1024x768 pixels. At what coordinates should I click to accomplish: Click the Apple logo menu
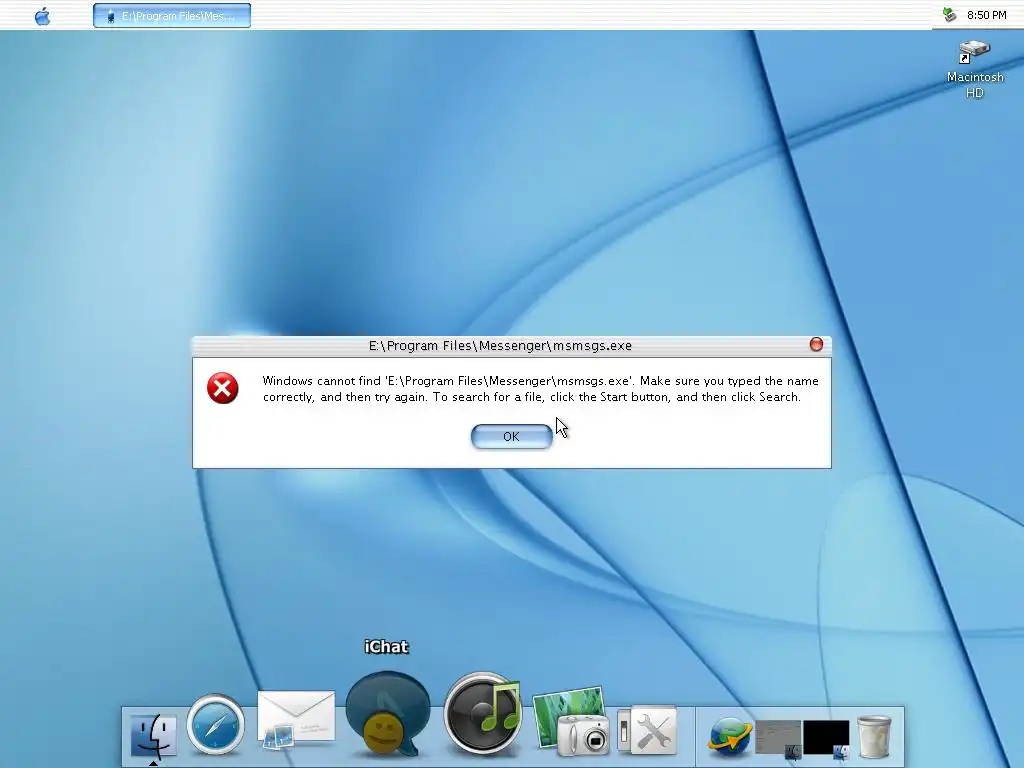42,16
